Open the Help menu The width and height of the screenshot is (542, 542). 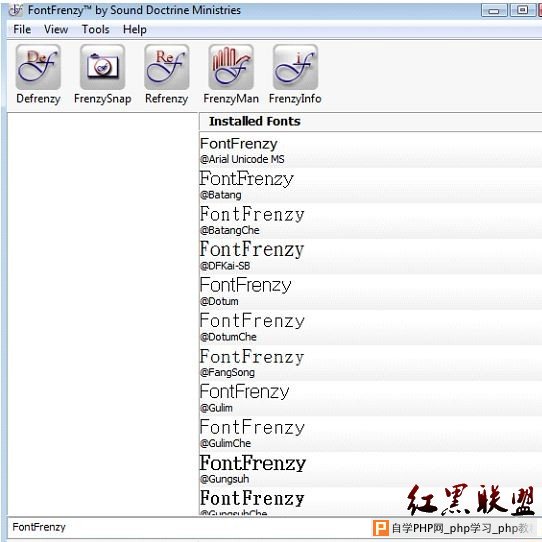click(x=135, y=29)
